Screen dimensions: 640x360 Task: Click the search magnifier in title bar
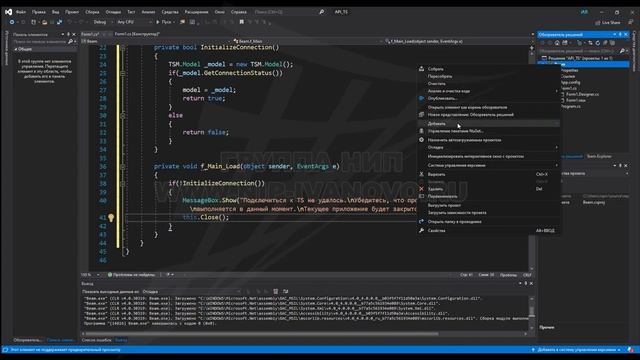click(x=322, y=12)
